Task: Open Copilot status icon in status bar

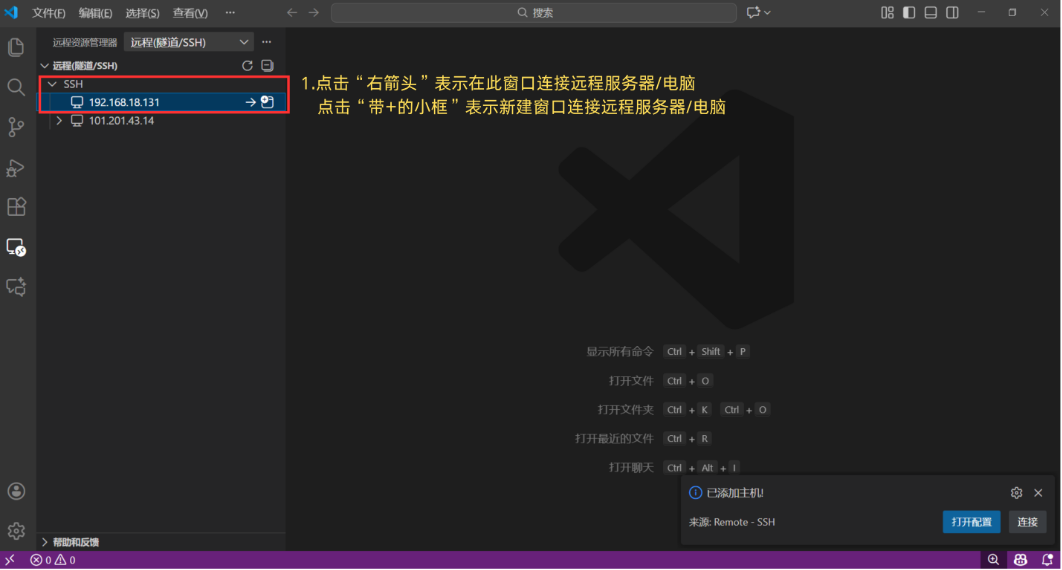Action: click(1020, 560)
